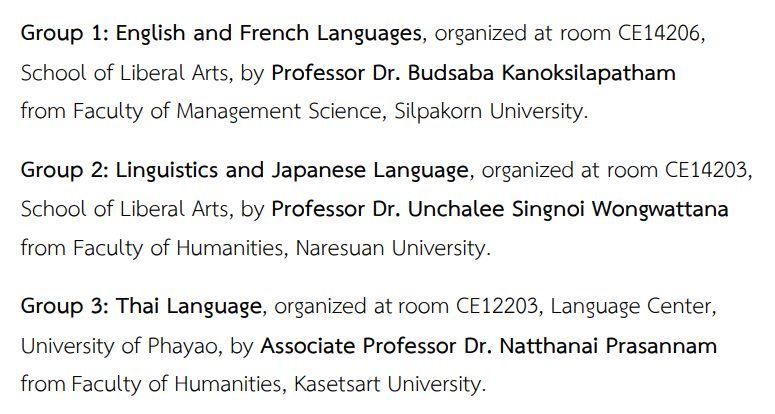Click the text 'Silpakorn University'
The height and width of the screenshot is (414, 775).
[x=489, y=111]
